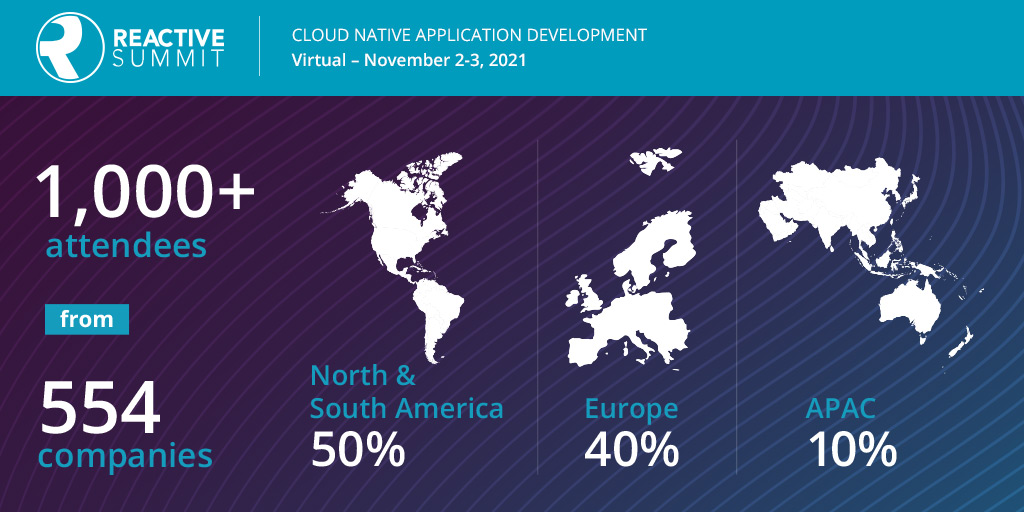Click the word companies

click(125, 455)
